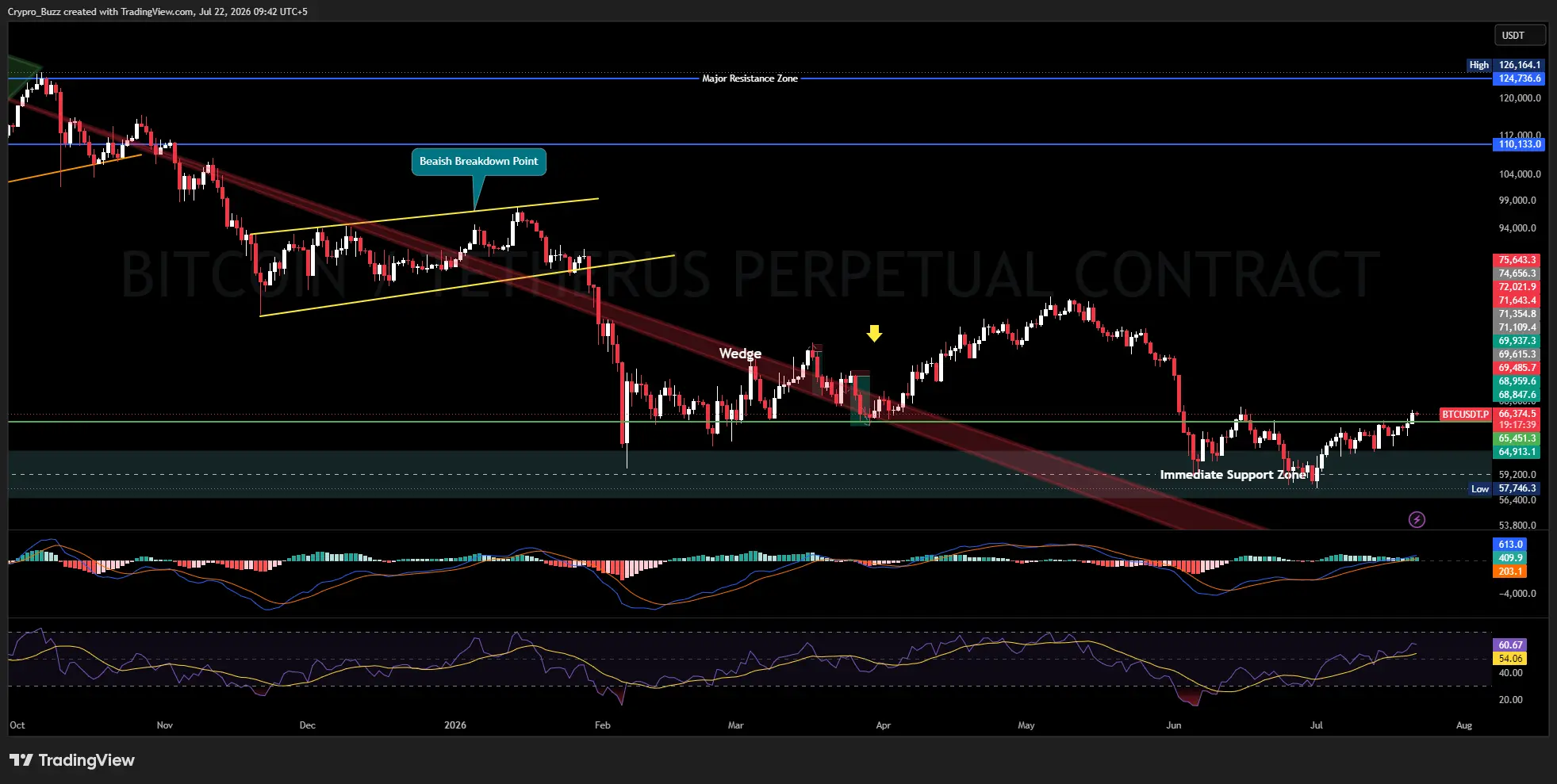Click the 19:17:39 countdown timer

(x=1517, y=425)
